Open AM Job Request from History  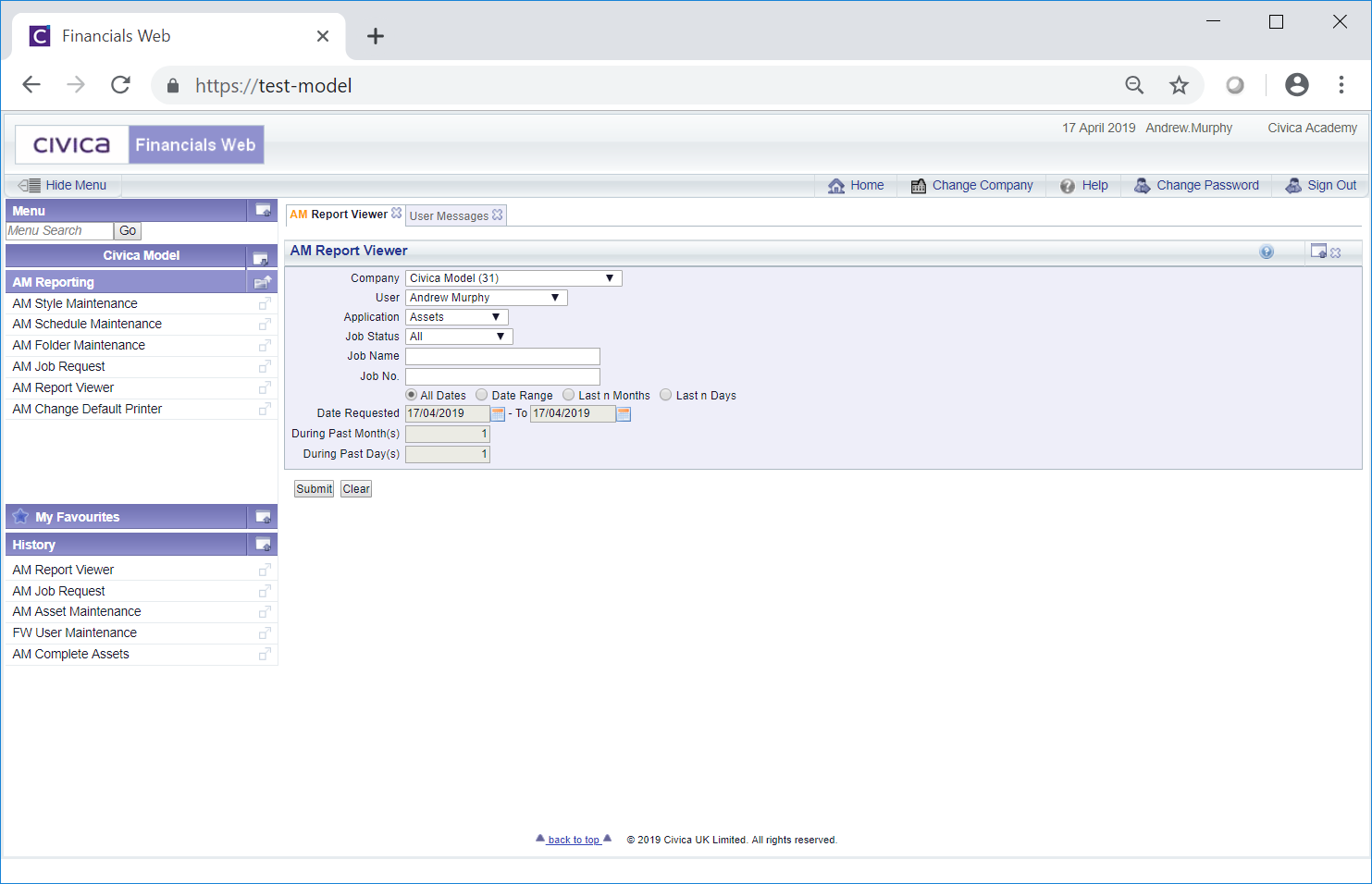pos(59,591)
